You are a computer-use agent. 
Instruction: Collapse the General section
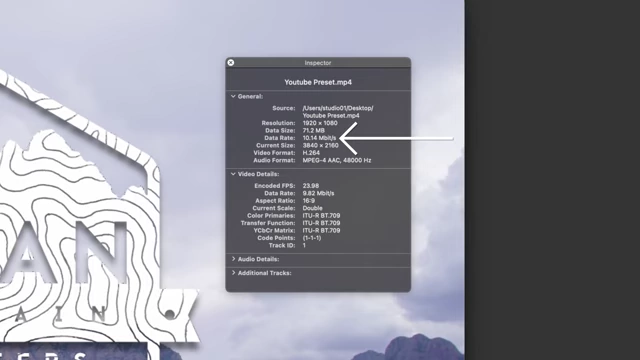coord(233,96)
